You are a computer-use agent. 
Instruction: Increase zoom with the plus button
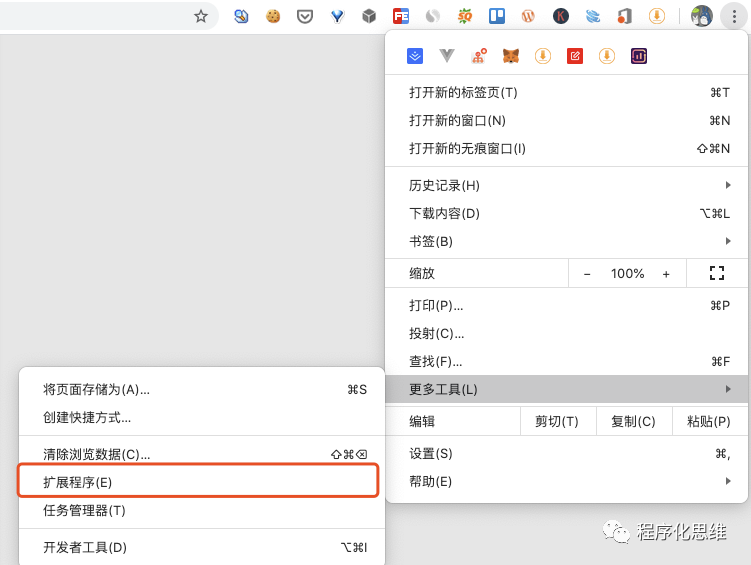coord(666,274)
